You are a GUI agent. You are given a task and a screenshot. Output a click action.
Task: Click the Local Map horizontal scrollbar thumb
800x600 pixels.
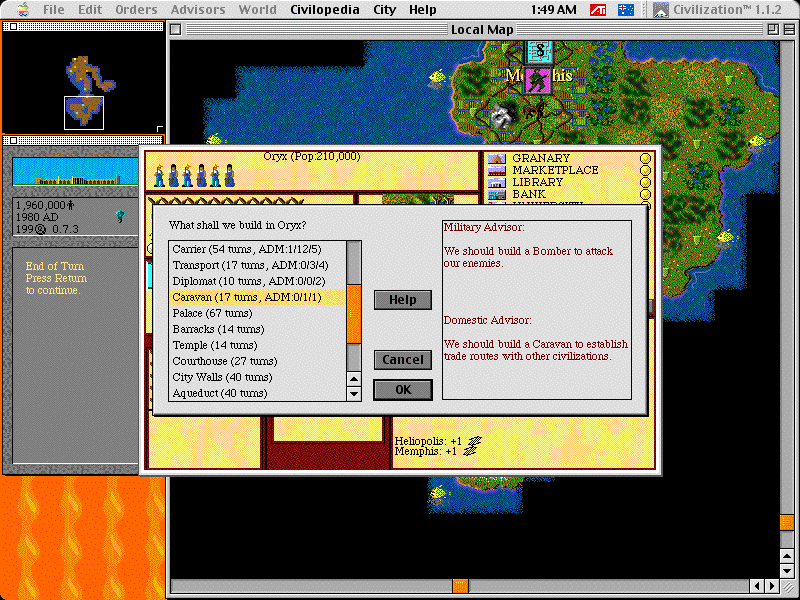[460, 586]
